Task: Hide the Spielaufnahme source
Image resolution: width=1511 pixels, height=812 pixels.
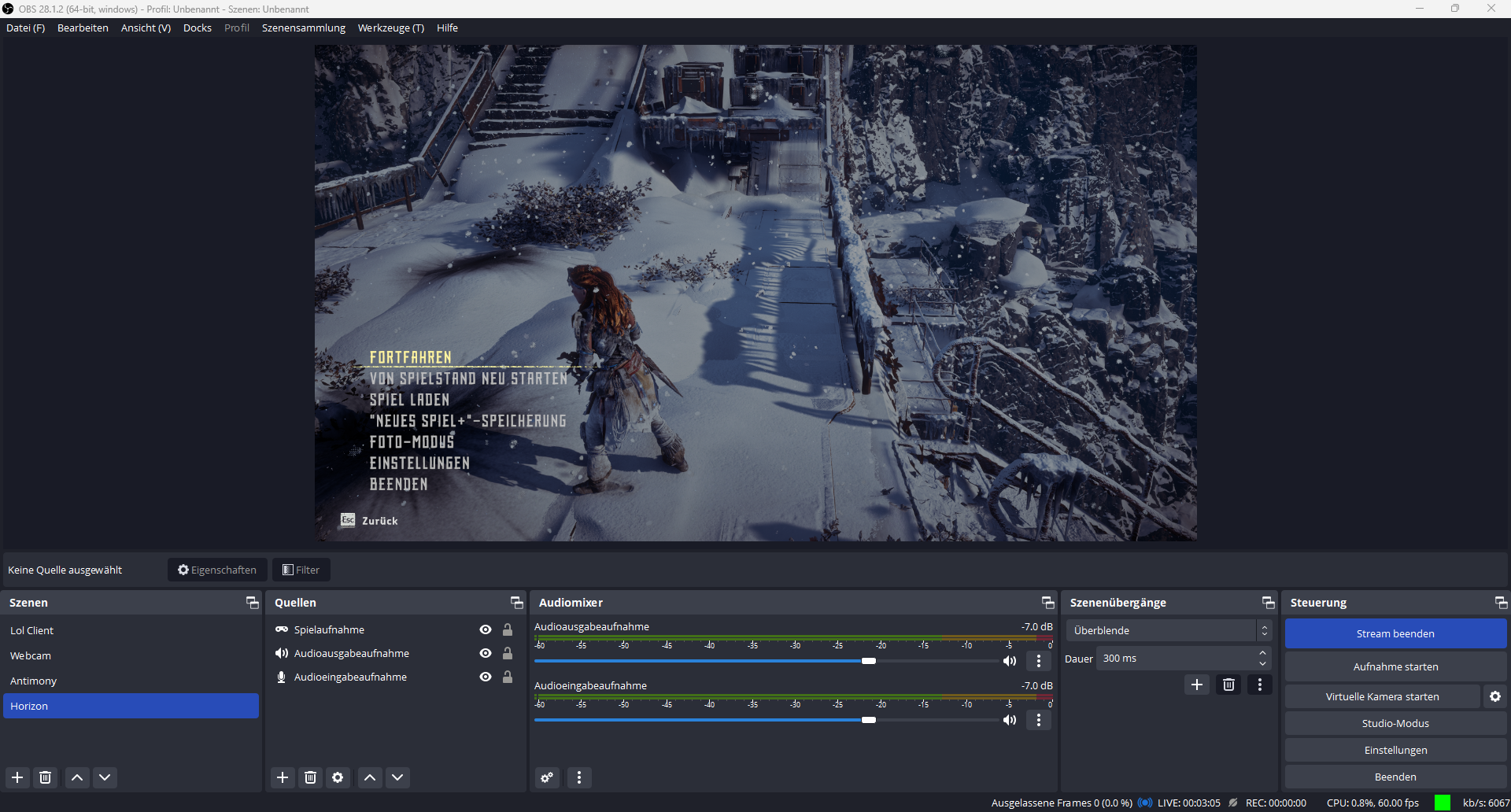Action: 486,629
